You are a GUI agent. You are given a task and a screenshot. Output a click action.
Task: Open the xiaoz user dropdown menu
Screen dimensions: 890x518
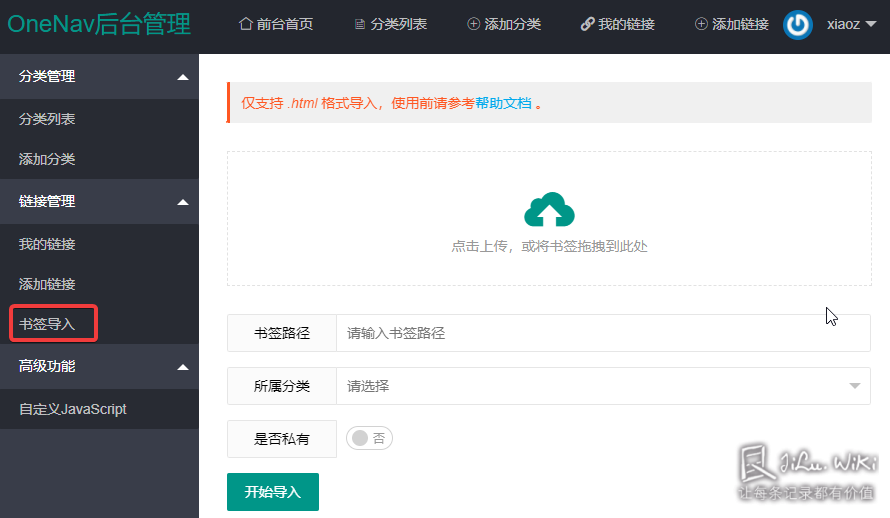click(x=851, y=24)
